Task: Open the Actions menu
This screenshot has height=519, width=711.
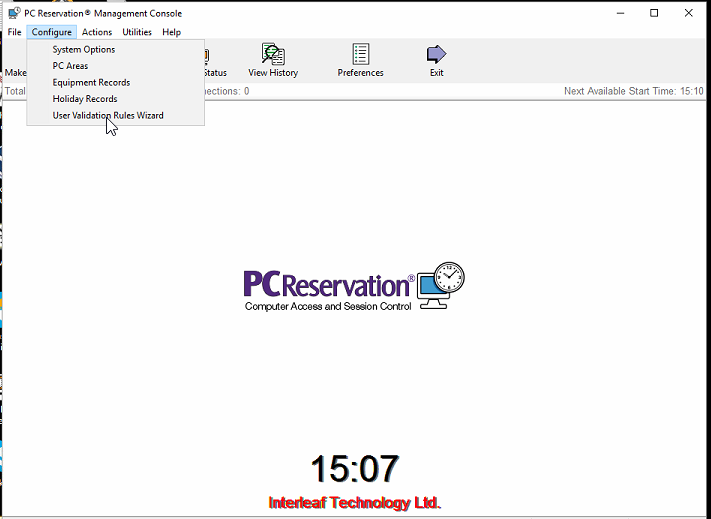Action: point(97,32)
